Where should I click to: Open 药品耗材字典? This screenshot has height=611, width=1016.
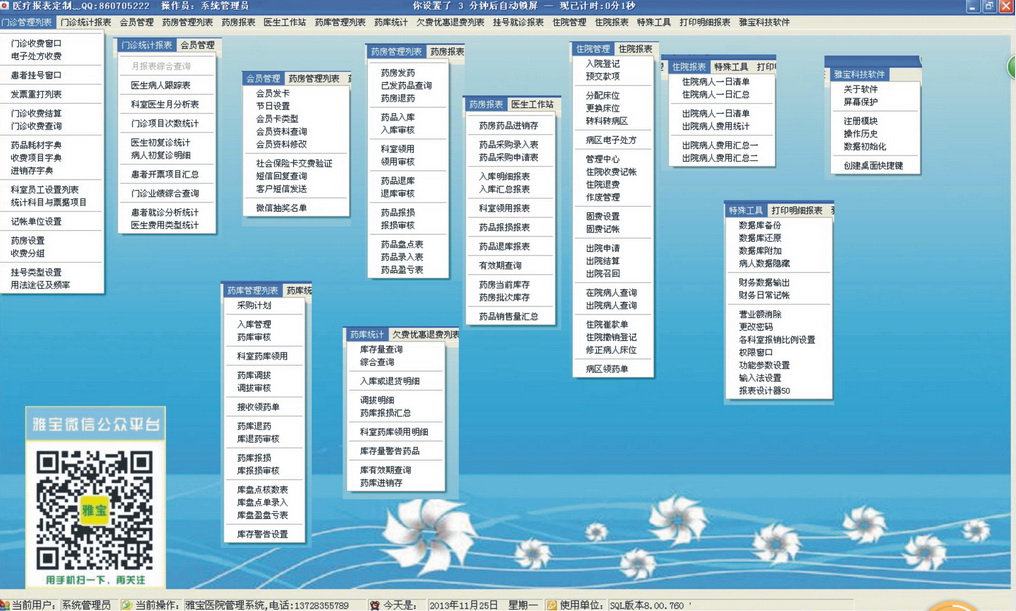click(36, 145)
